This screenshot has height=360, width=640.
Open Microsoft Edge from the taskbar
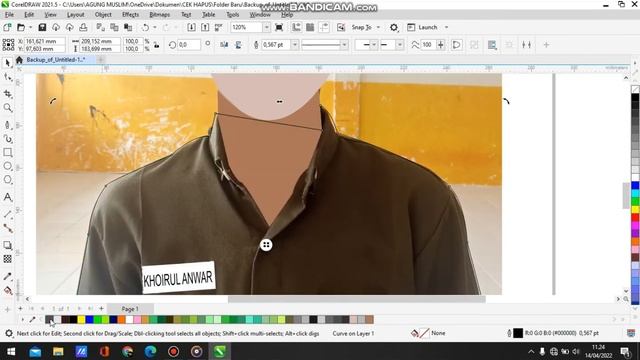coord(151,351)
